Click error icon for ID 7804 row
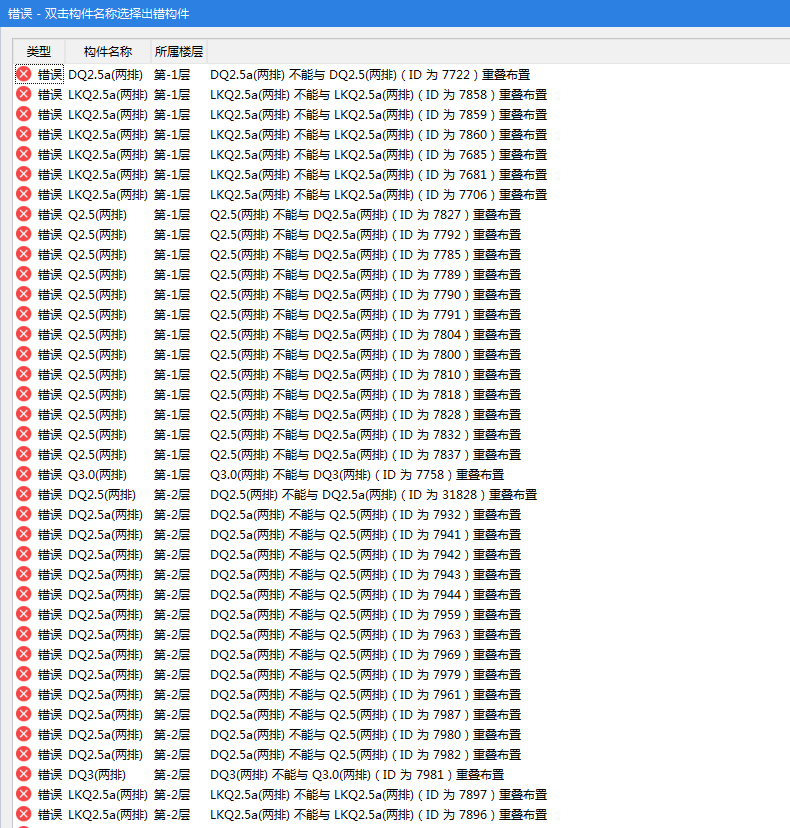This screenshot has width=790, height=828. point(24,334)
